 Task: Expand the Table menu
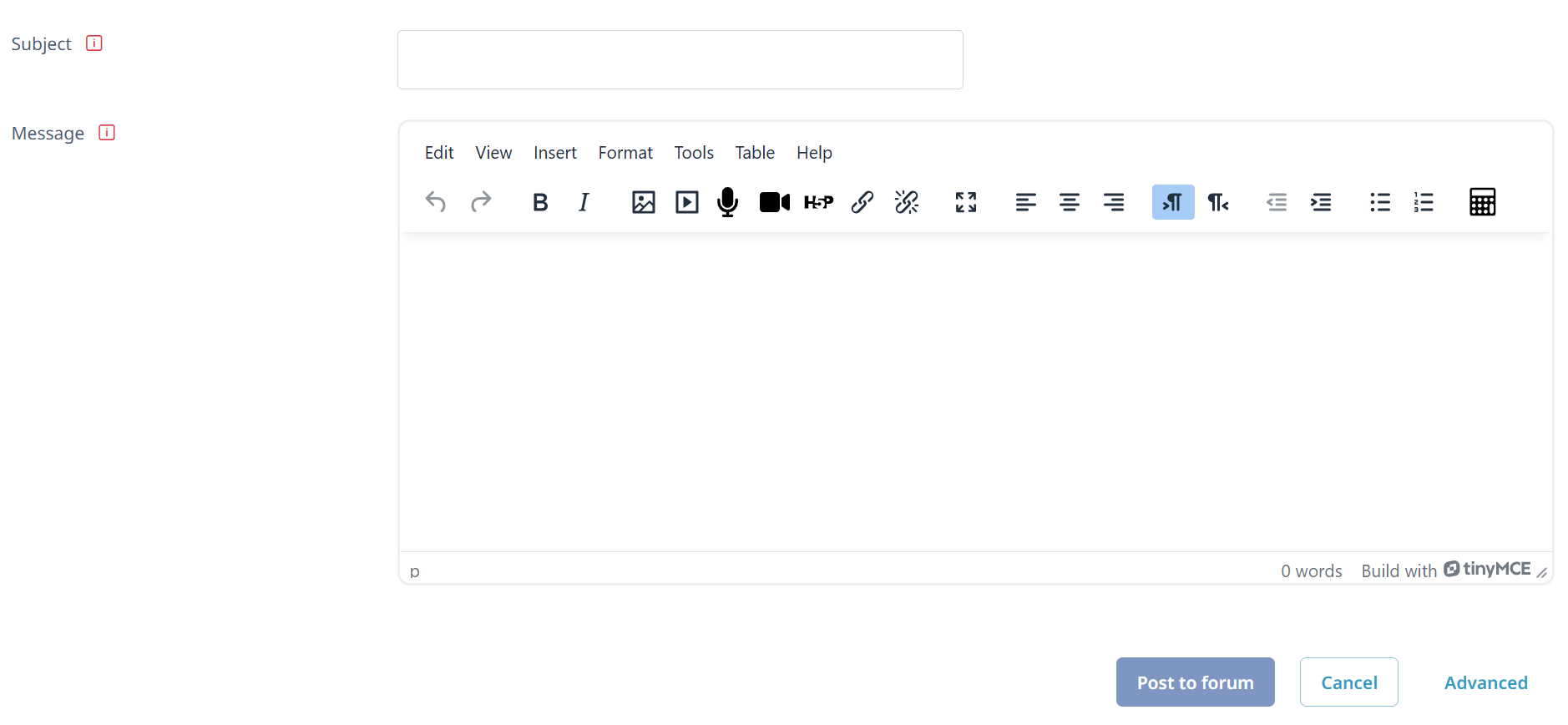[x=755, y=153]
